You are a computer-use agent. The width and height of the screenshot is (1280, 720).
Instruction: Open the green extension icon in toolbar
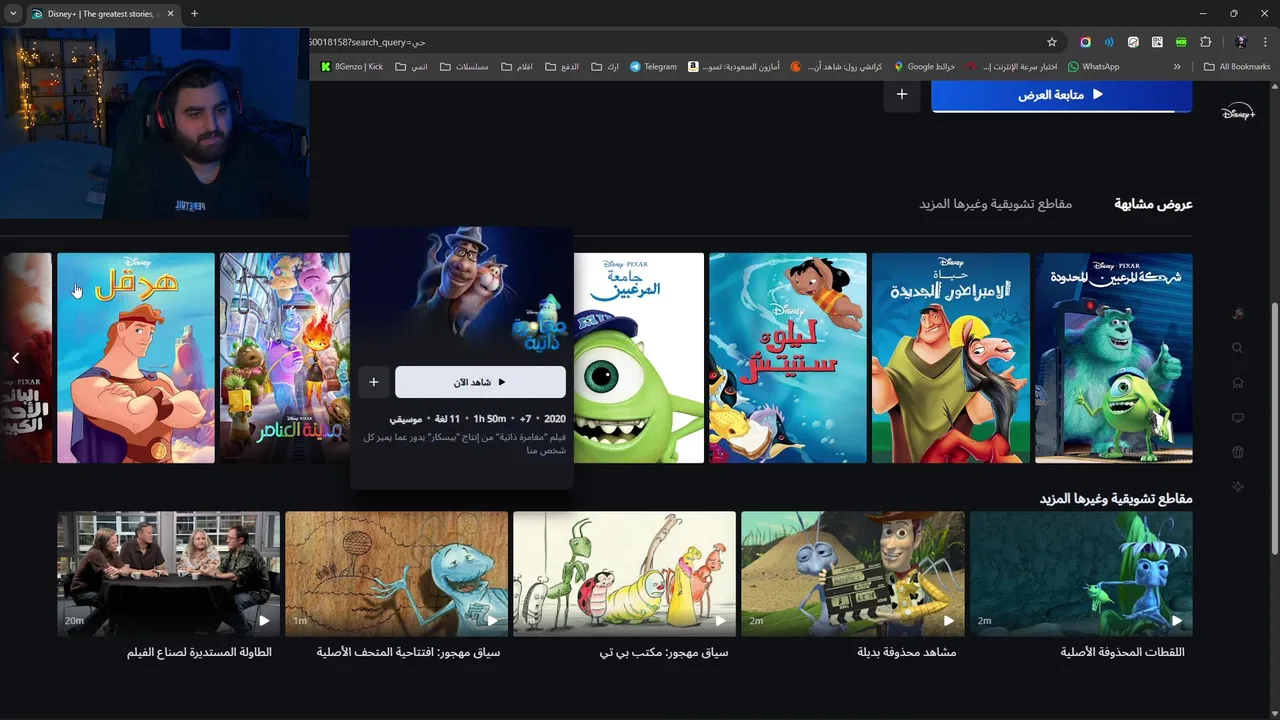point(1181,42)
